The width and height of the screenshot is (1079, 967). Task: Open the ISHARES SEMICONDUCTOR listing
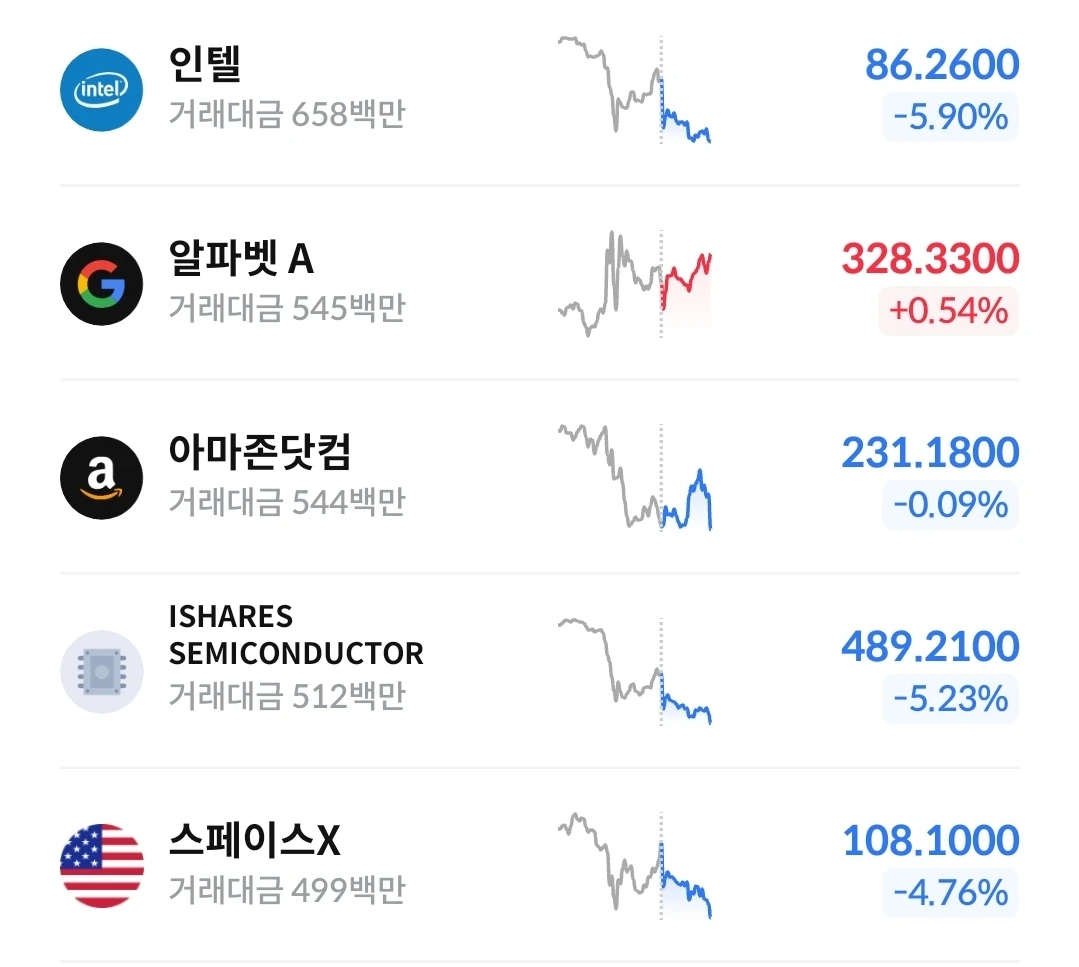(x=540, y=672)
